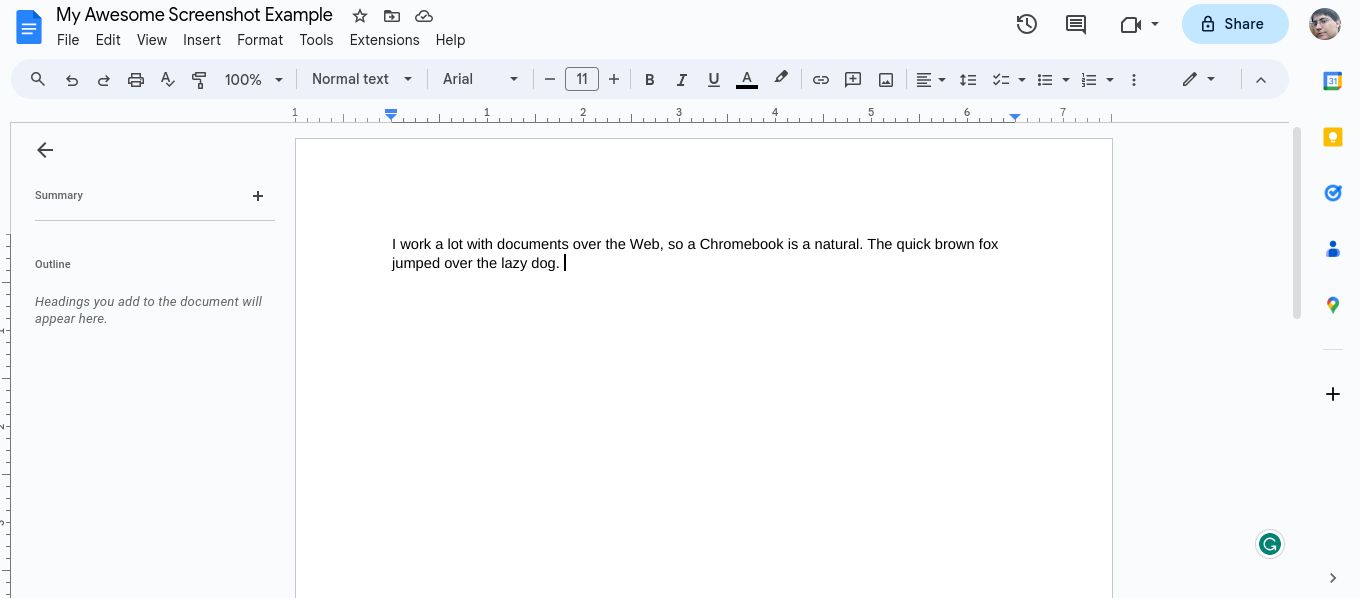Image resolution: width=1360 pixels, height=598 pixels.
Task: Open the Grammarly icon in the document
Action: coord(1270,544)
